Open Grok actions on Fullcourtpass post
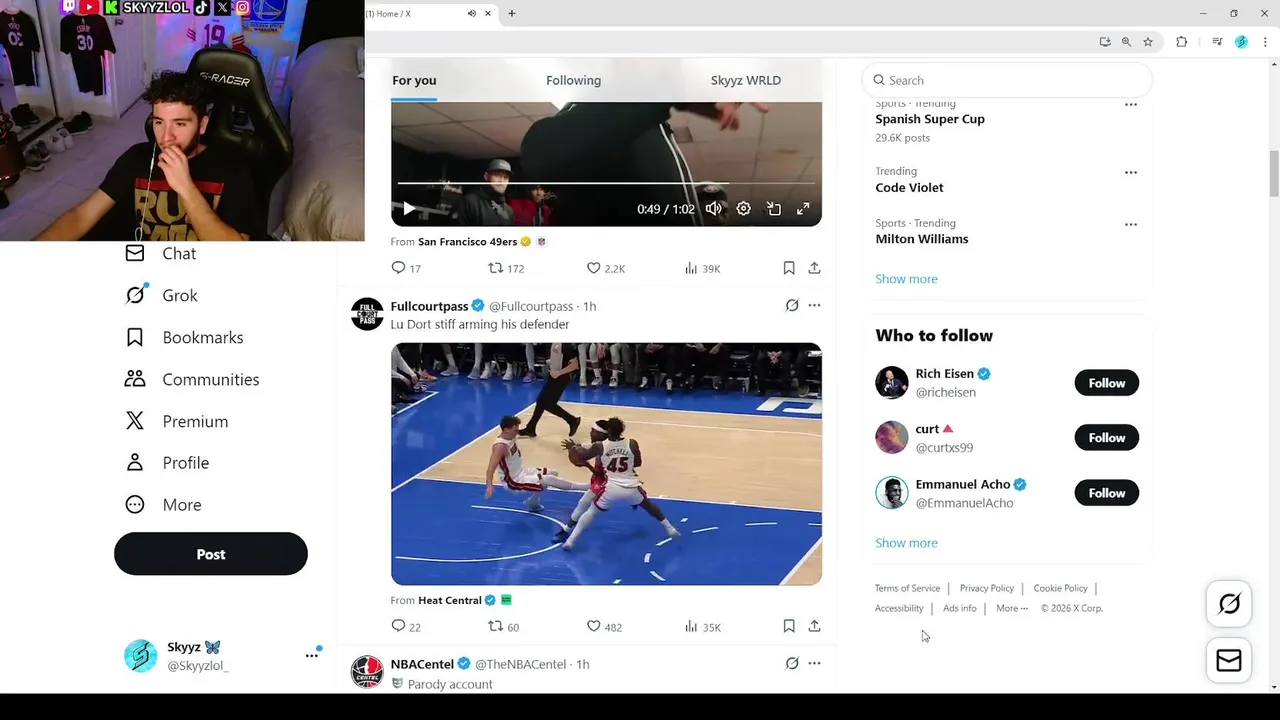This screenshot has height=720, width=1280. [792, 305]
